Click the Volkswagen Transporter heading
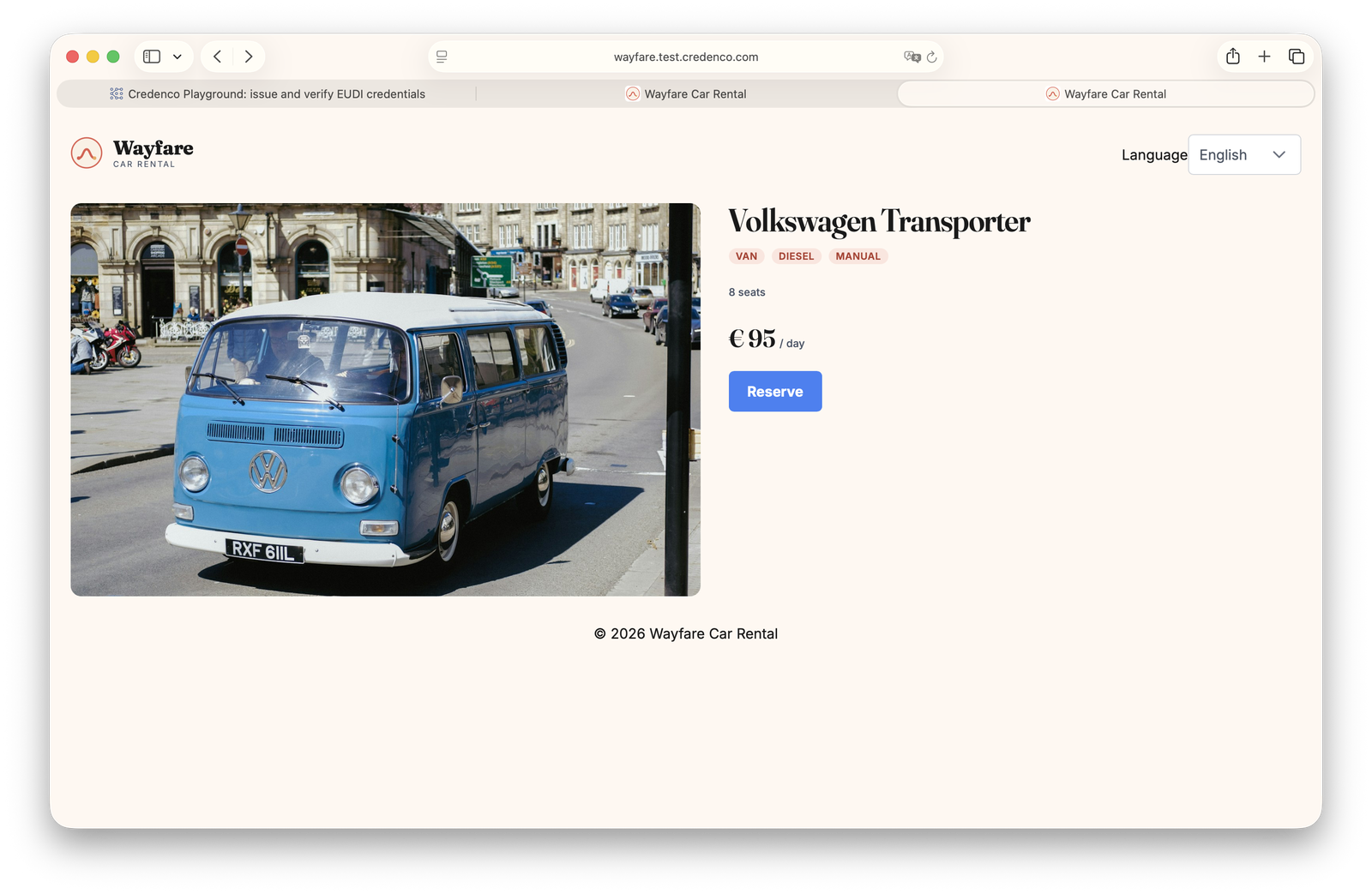 [879, 221]
